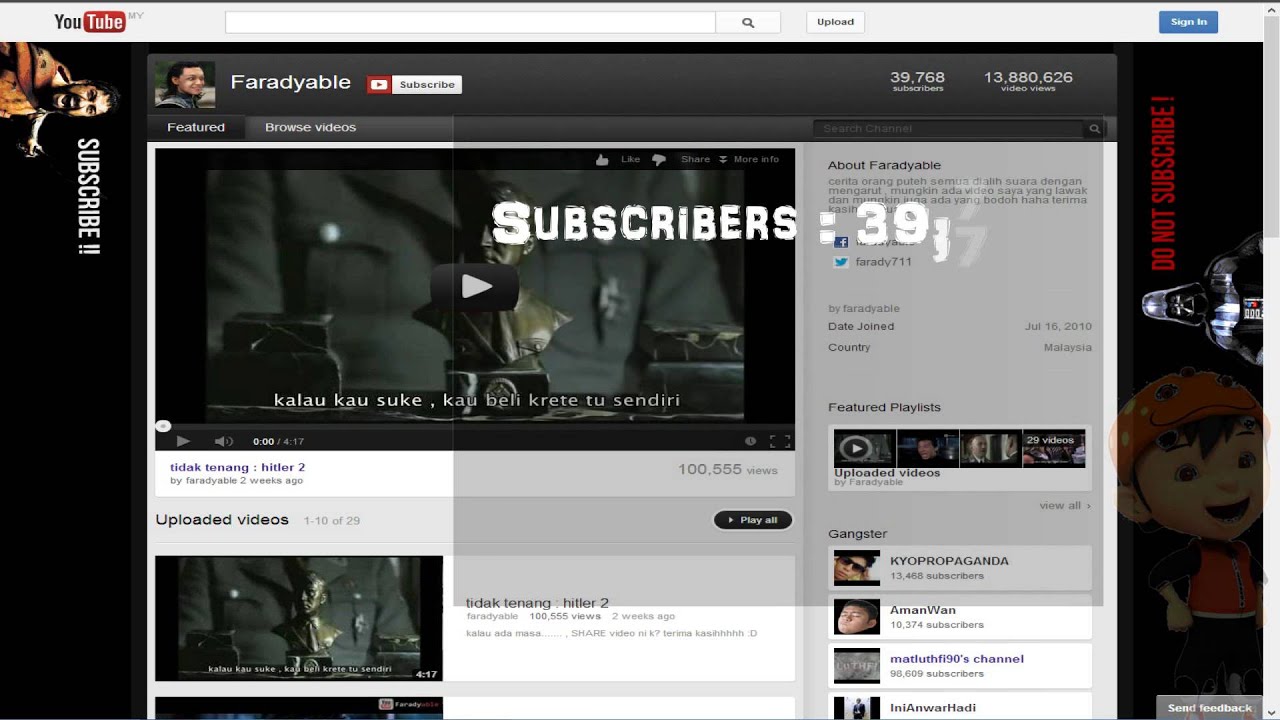Open IniAnwarHadi channel avatar
This screenshot has width=1280, height=720.
click(x=857, y=708)
